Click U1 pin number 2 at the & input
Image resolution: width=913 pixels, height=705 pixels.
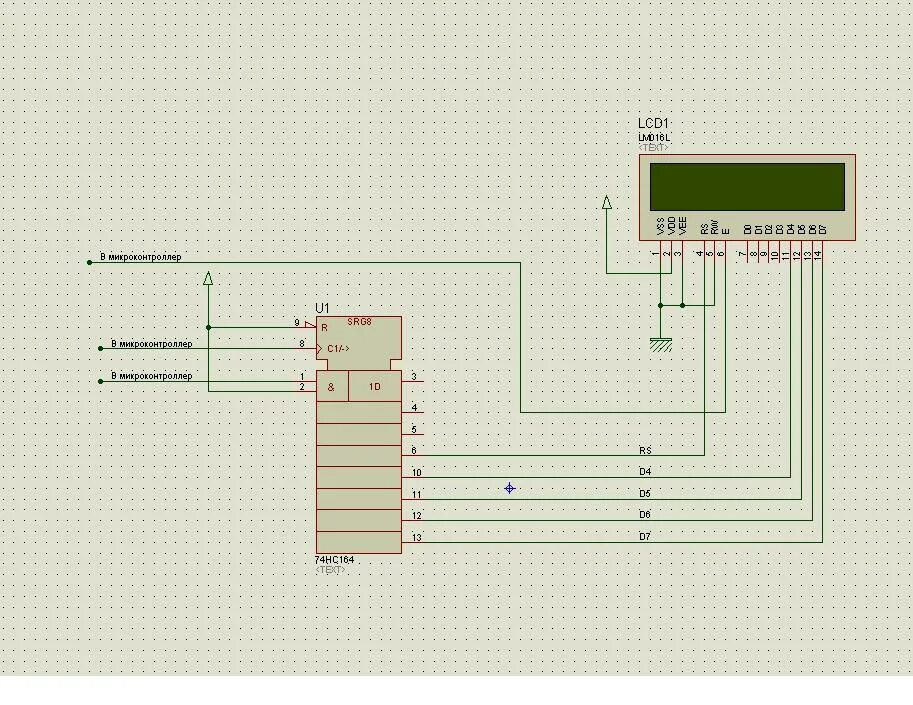pyautogui.click(x=302, y=387)
